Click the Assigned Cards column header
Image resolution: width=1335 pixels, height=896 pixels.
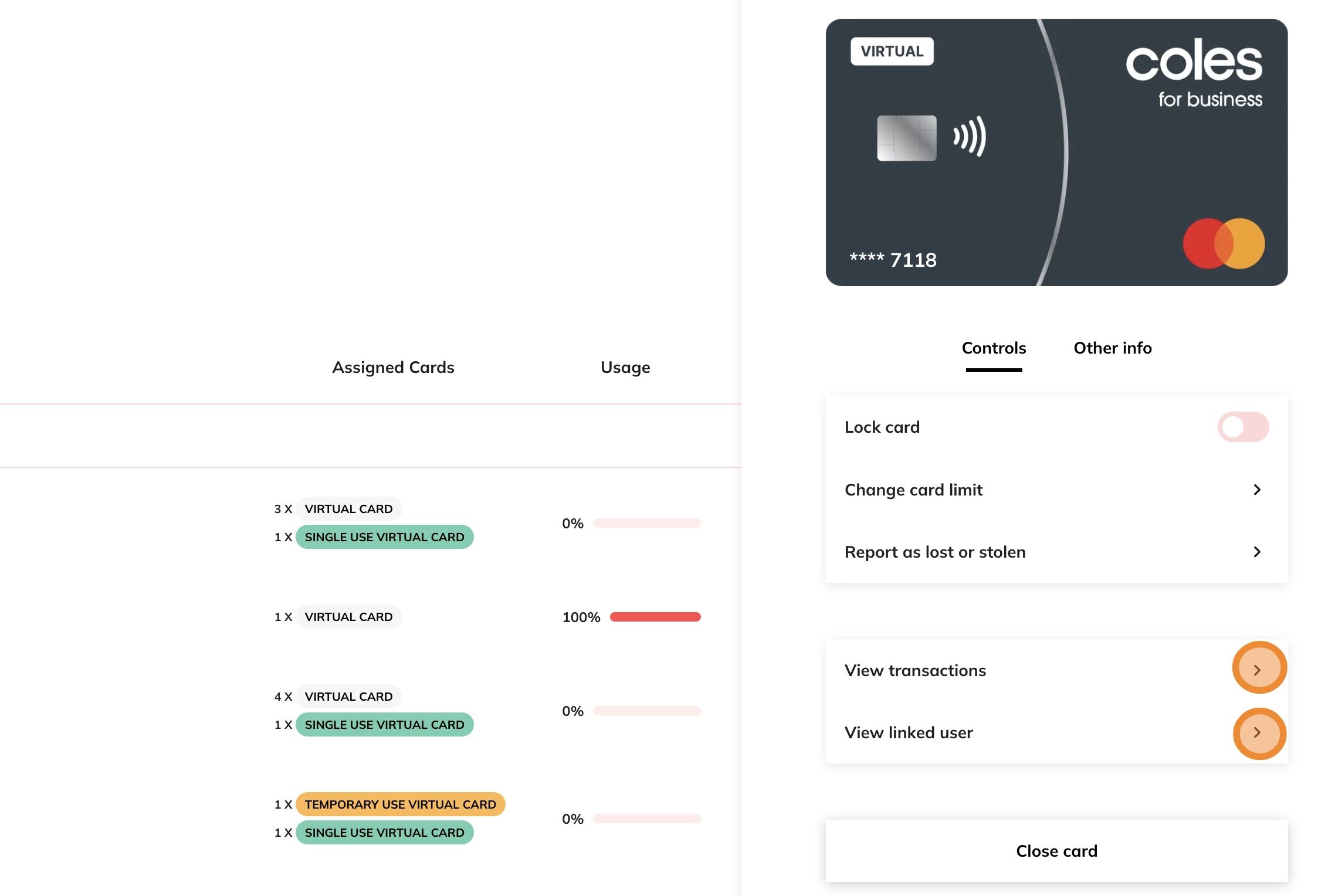(393, 367)
